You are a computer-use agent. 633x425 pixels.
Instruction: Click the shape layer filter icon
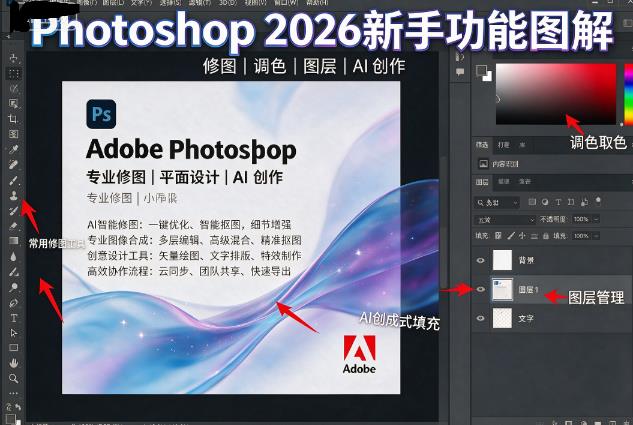click(x=571, y=202)
